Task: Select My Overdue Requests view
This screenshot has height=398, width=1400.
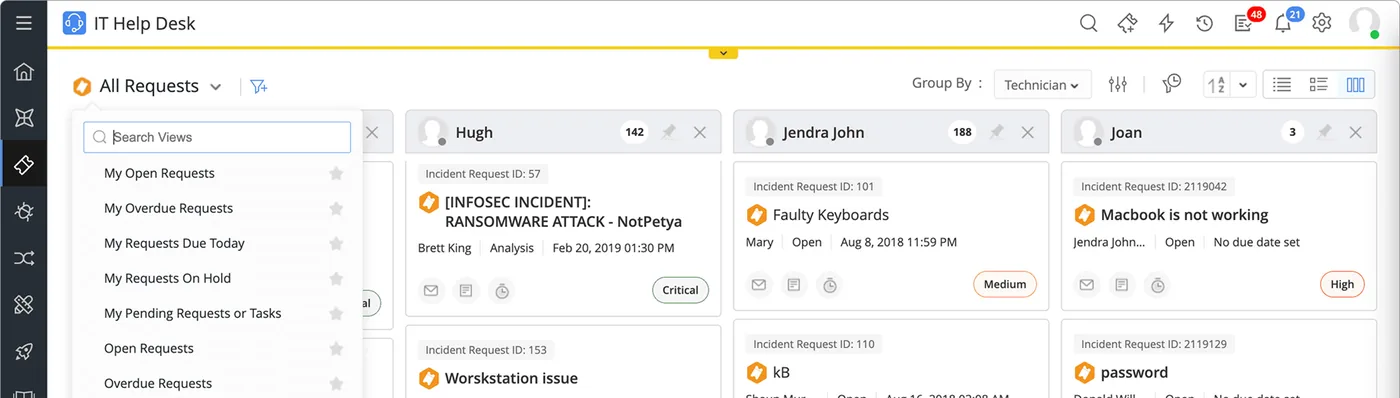Action: 168,208
